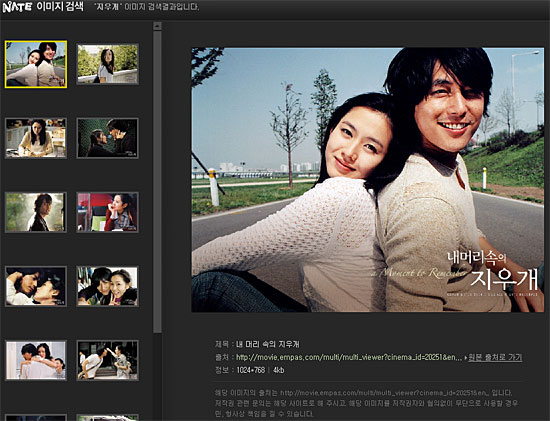Click the 내 머리 속의 지우개 title text
This screenshot has height=421, width=550.
click(268, 344)
